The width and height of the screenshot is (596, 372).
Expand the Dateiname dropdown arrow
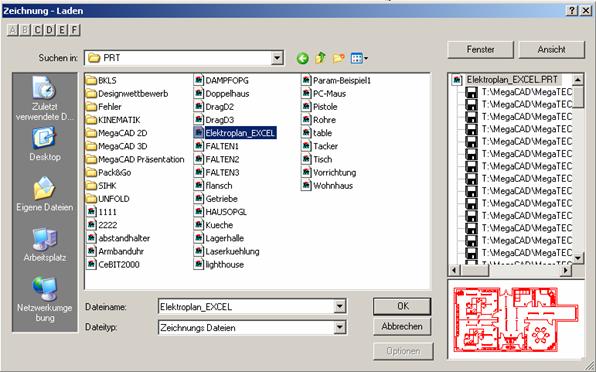(340, 306)
